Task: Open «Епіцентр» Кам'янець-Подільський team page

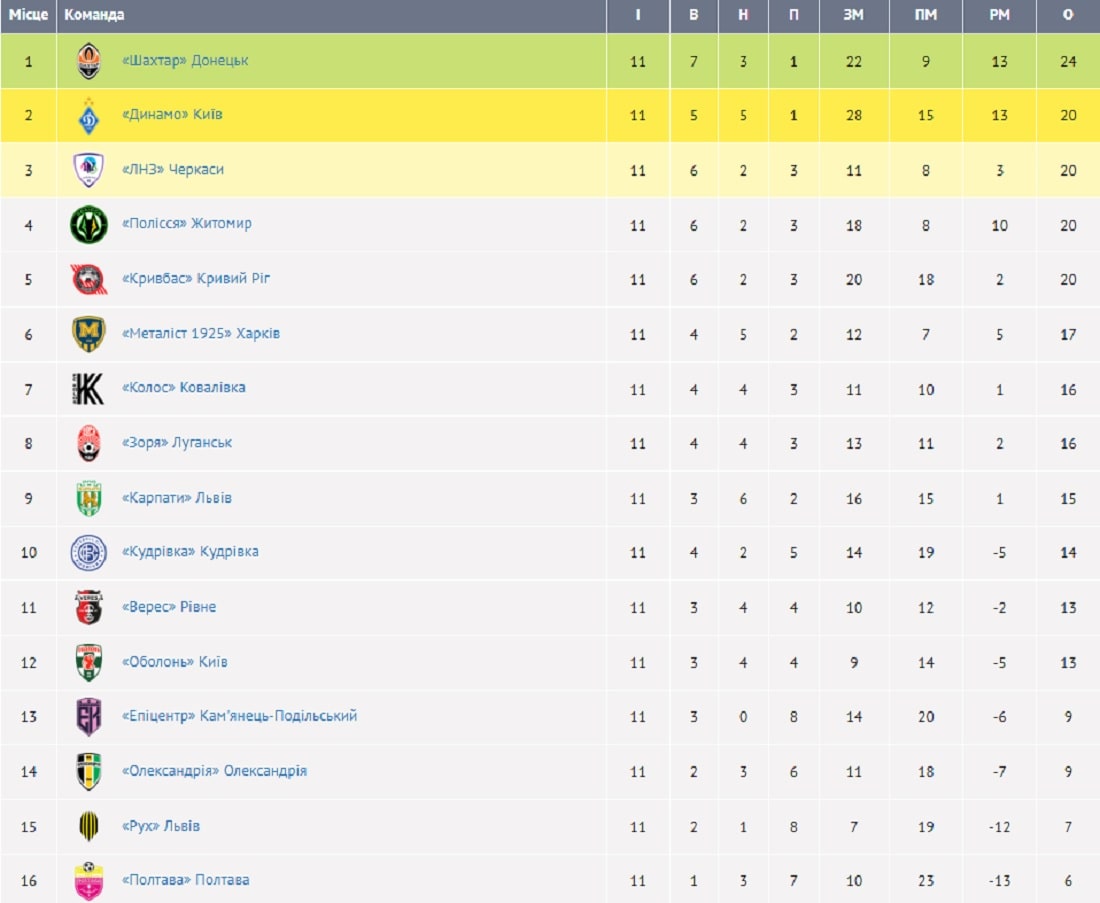Action: coord(239,716)
